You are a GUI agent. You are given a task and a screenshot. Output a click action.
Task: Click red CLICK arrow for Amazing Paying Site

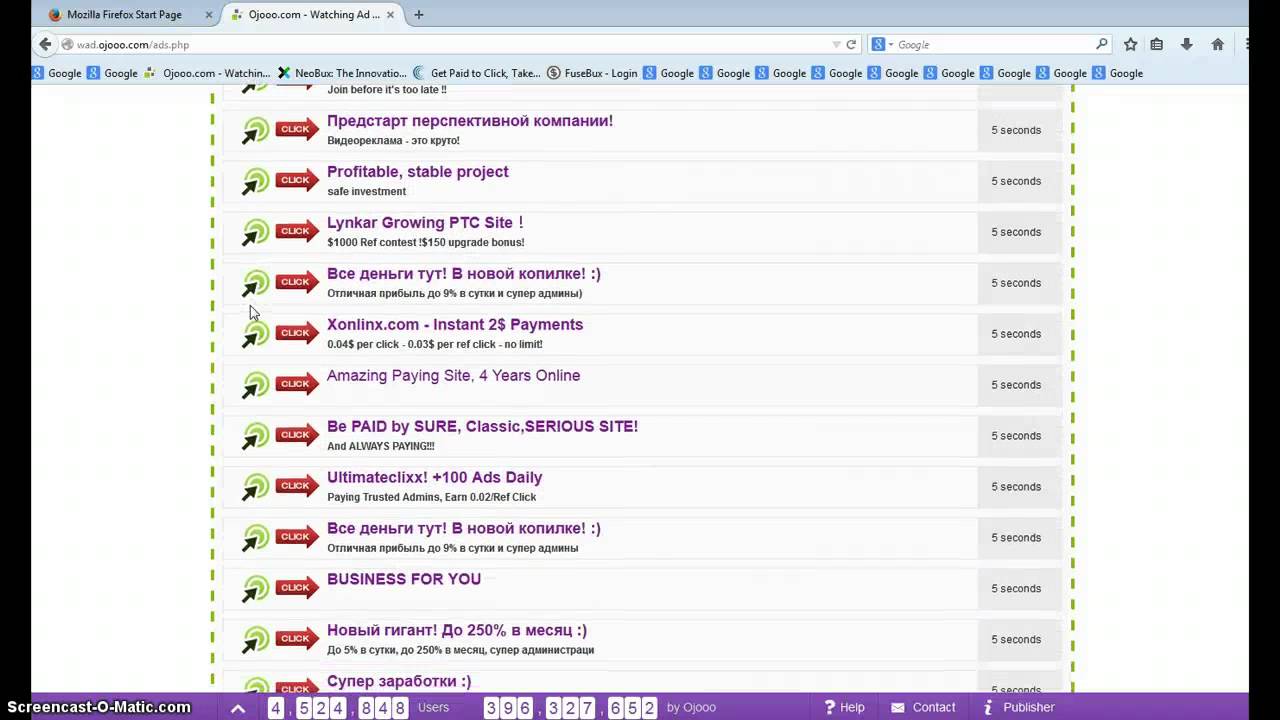click(x=297, y=384)
